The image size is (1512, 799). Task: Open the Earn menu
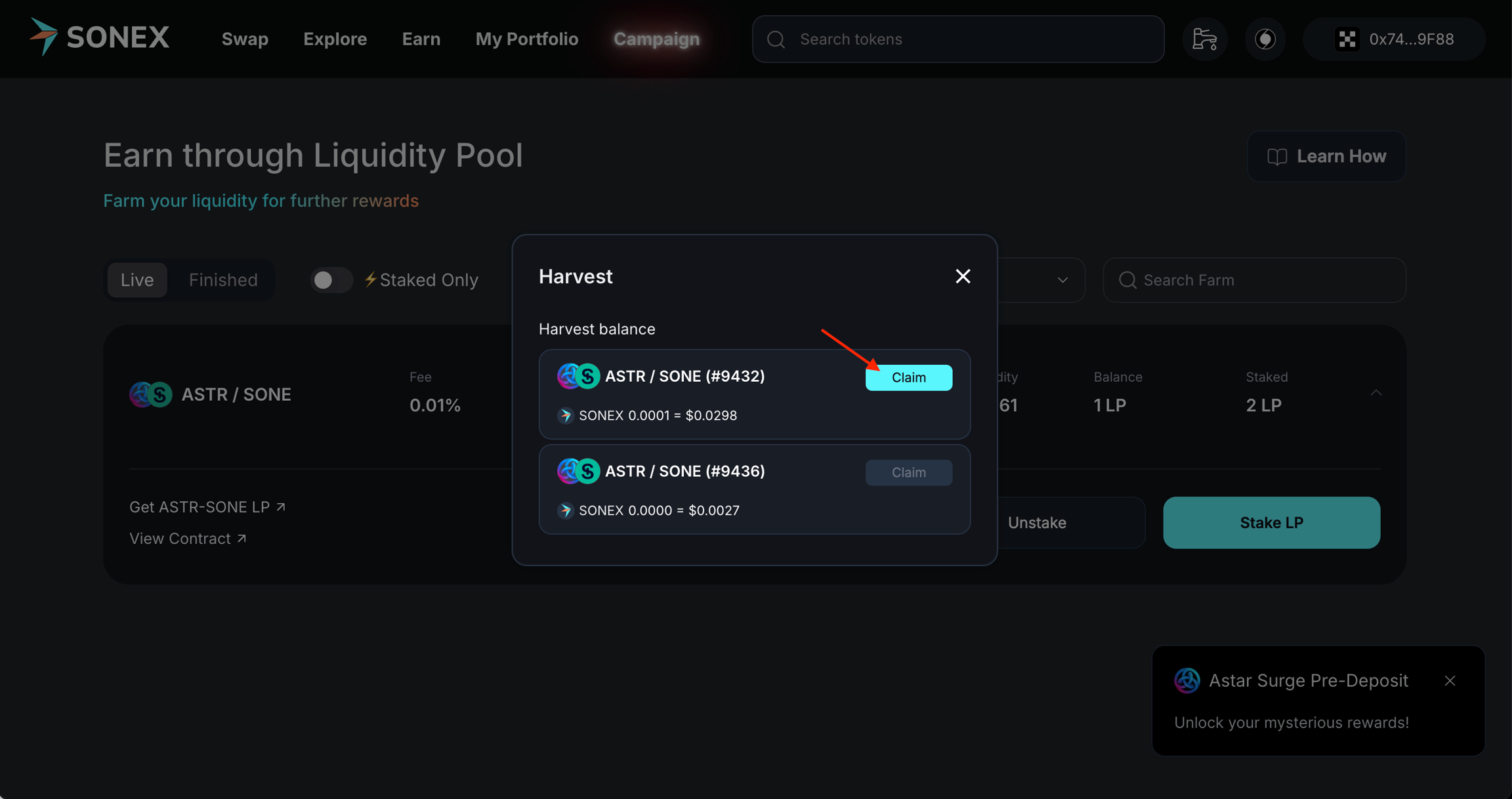coord(421,39)
